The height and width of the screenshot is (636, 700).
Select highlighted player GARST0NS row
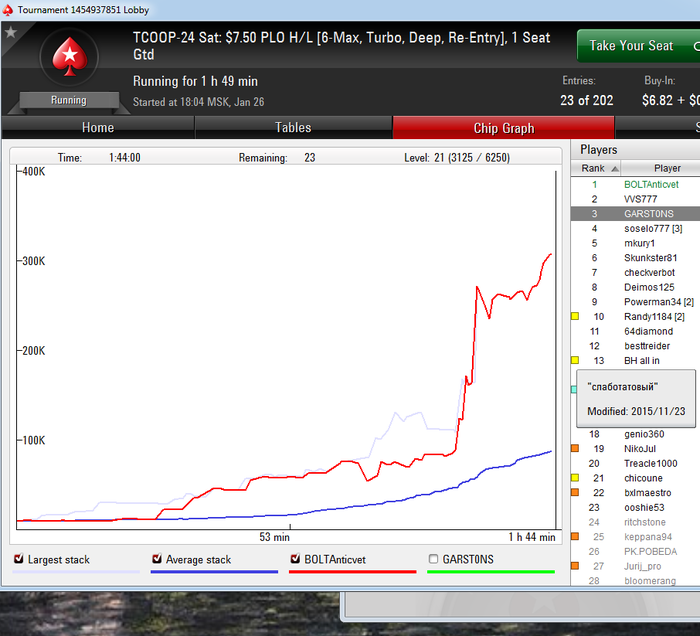tap(635, 214)
